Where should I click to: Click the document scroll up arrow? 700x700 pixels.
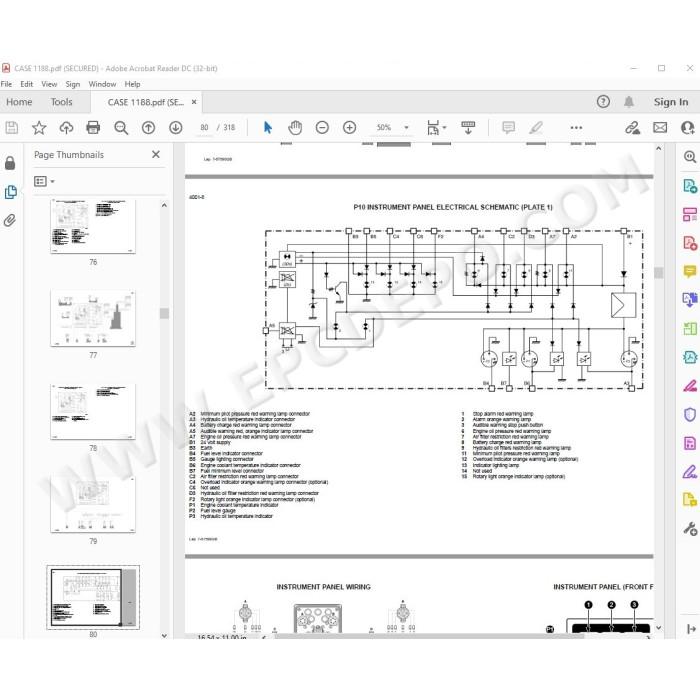(x=658, y=149)
